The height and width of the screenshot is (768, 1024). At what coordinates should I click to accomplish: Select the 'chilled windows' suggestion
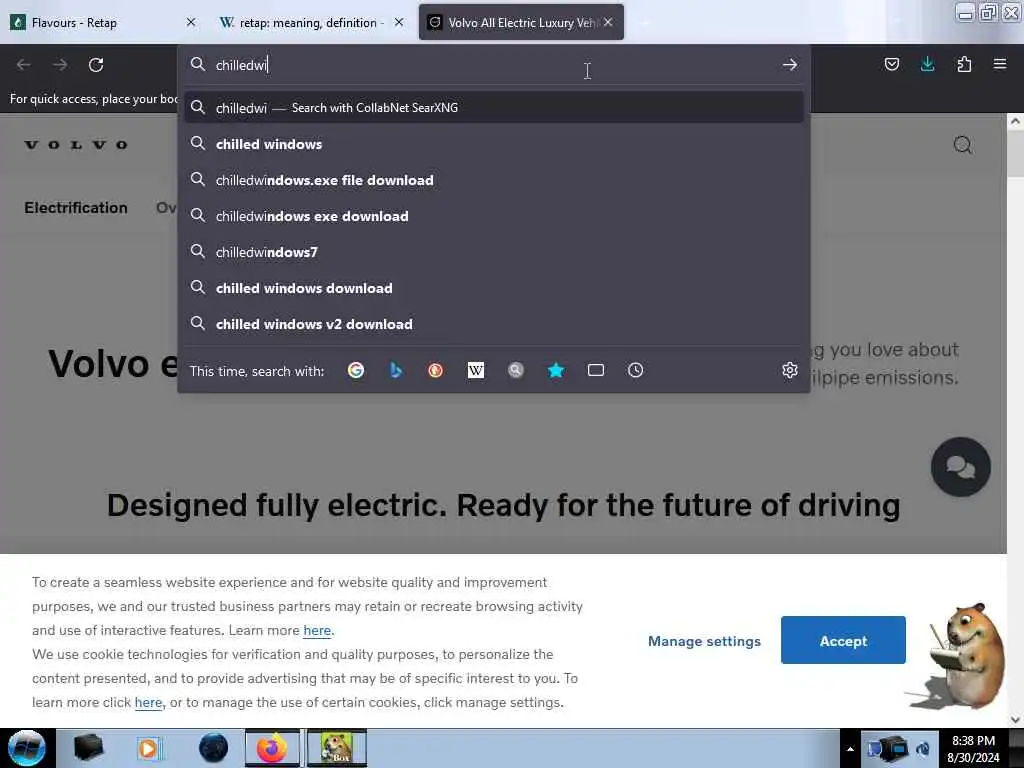pos(494,144)
